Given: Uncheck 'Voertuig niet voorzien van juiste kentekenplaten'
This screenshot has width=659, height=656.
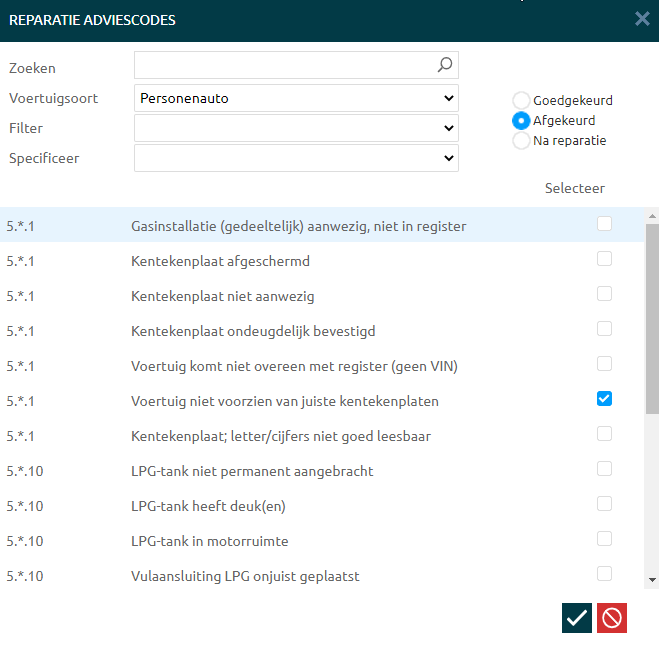Looking at the screenshot, I should point(604,399).
